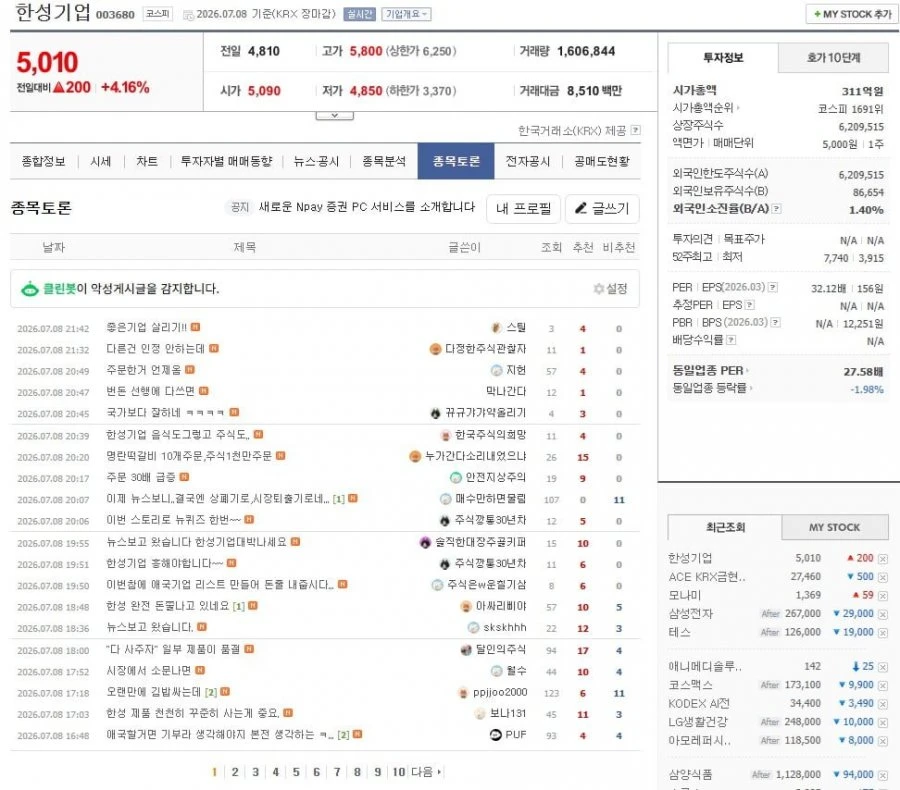Open 시가총액순위 link
The height and width of the screenshot is (790, 900).
[x=705, y=108]
